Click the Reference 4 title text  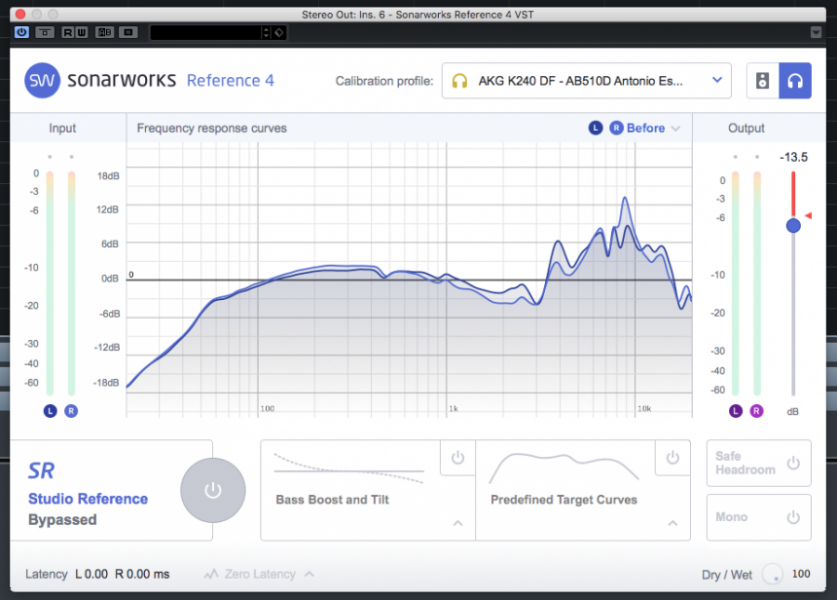(x=230, y=81)
